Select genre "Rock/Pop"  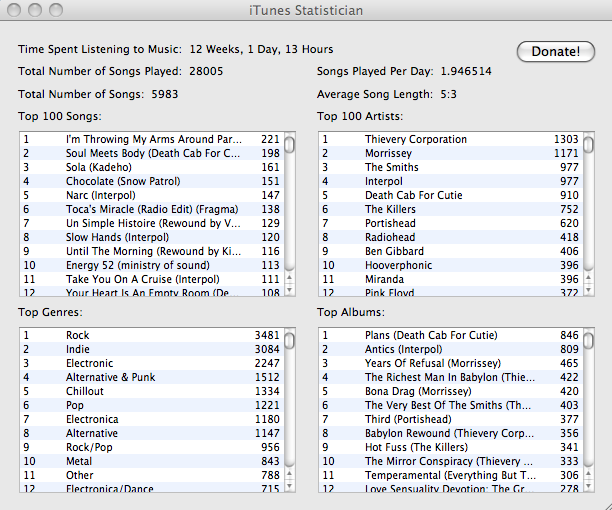pyautogui.click(x=152, y=448)
